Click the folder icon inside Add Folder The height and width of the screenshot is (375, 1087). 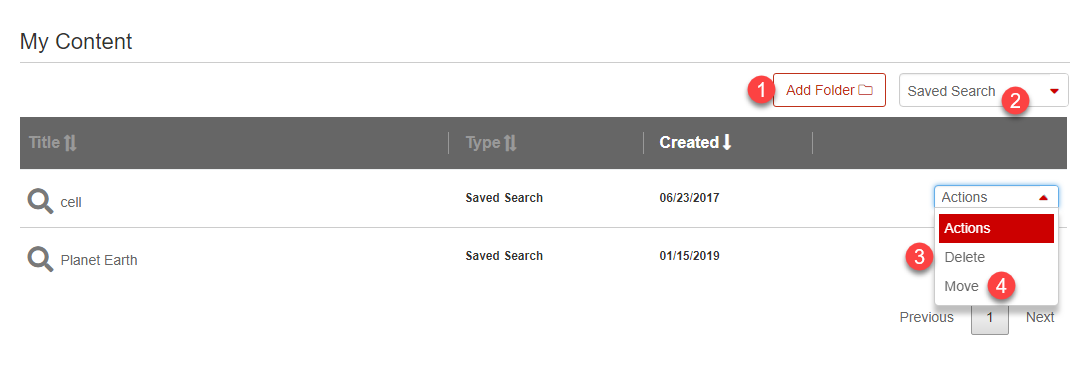[x=865, y=90]
